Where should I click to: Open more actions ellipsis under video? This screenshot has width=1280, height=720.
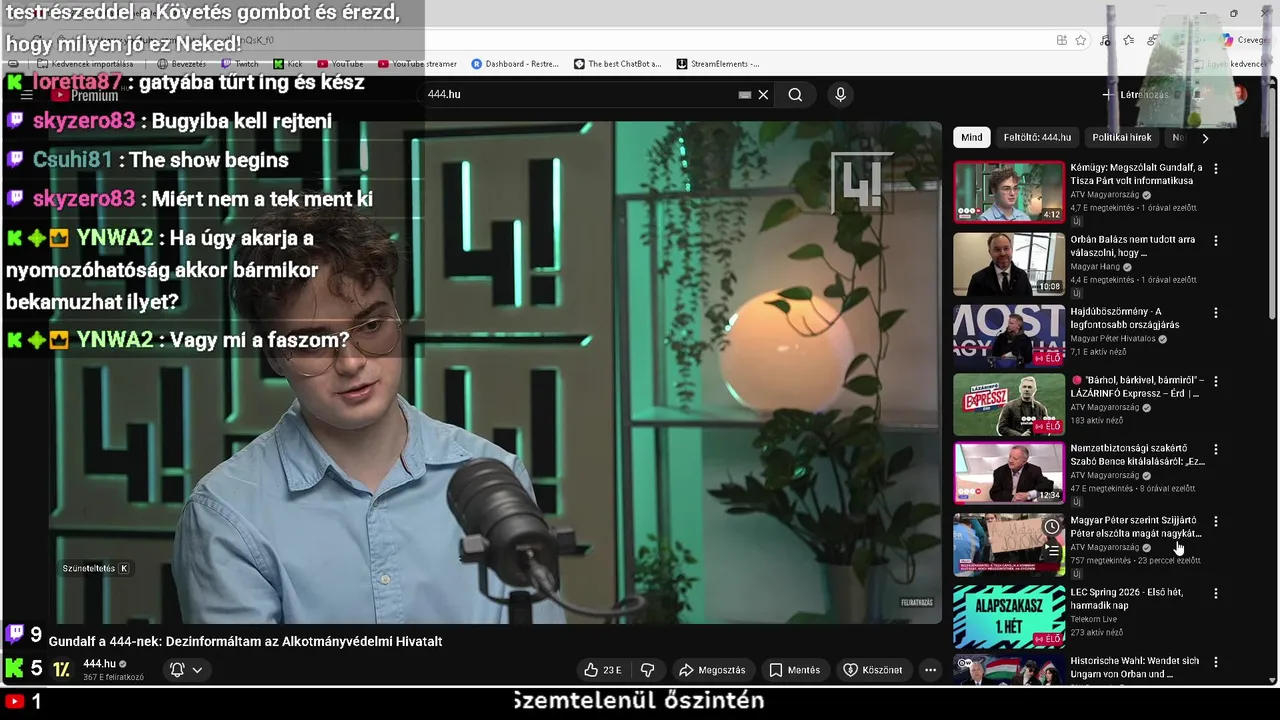930,670
